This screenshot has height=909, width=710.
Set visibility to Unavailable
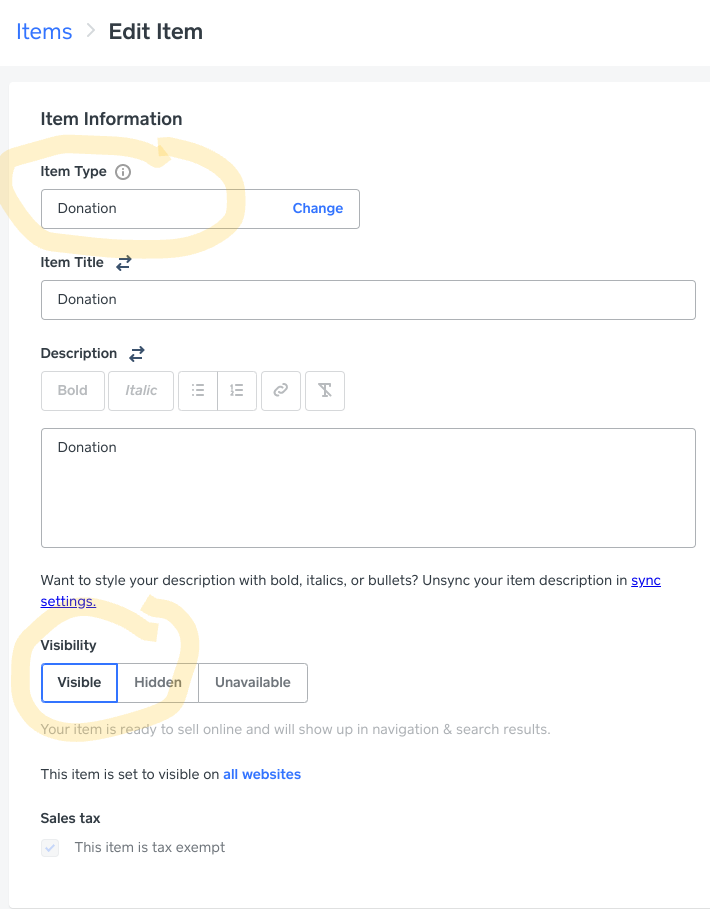point(253,683)
